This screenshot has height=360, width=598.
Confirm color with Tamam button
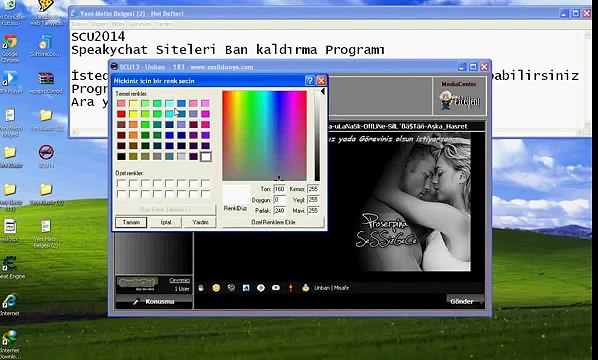(131, 222)
